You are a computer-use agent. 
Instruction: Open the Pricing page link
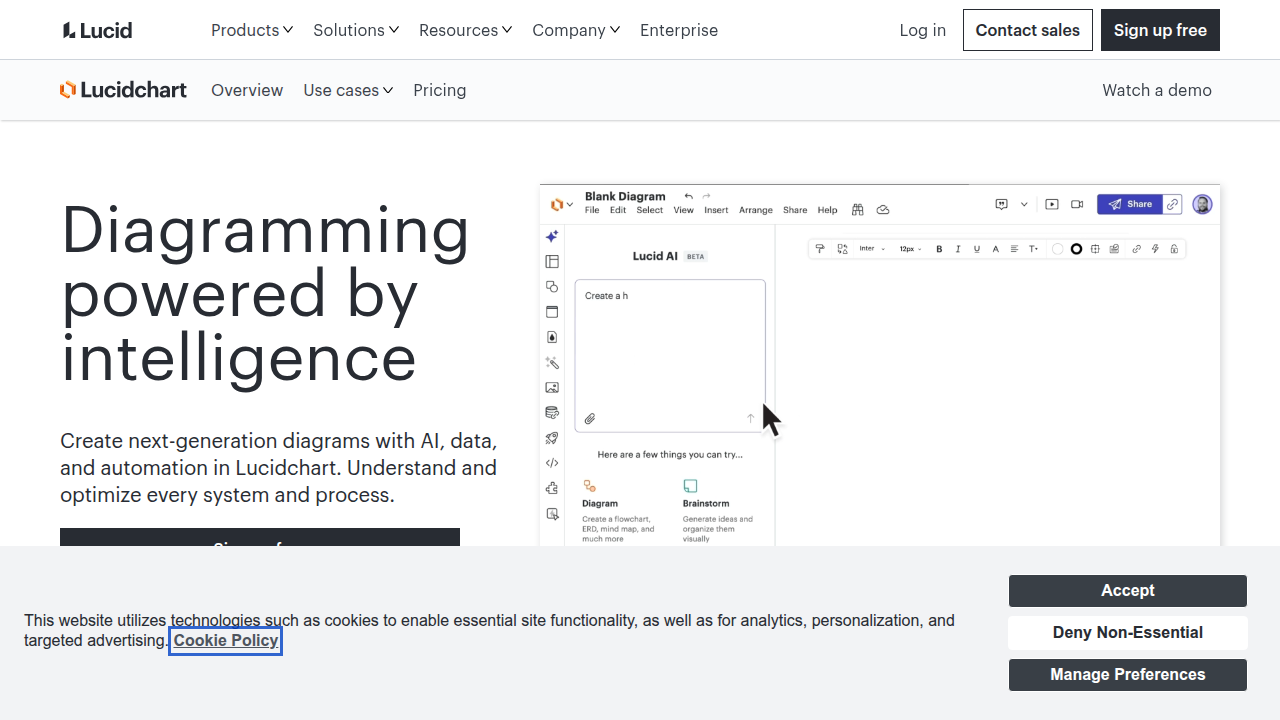pyautogui.click(x=440, y=90)
